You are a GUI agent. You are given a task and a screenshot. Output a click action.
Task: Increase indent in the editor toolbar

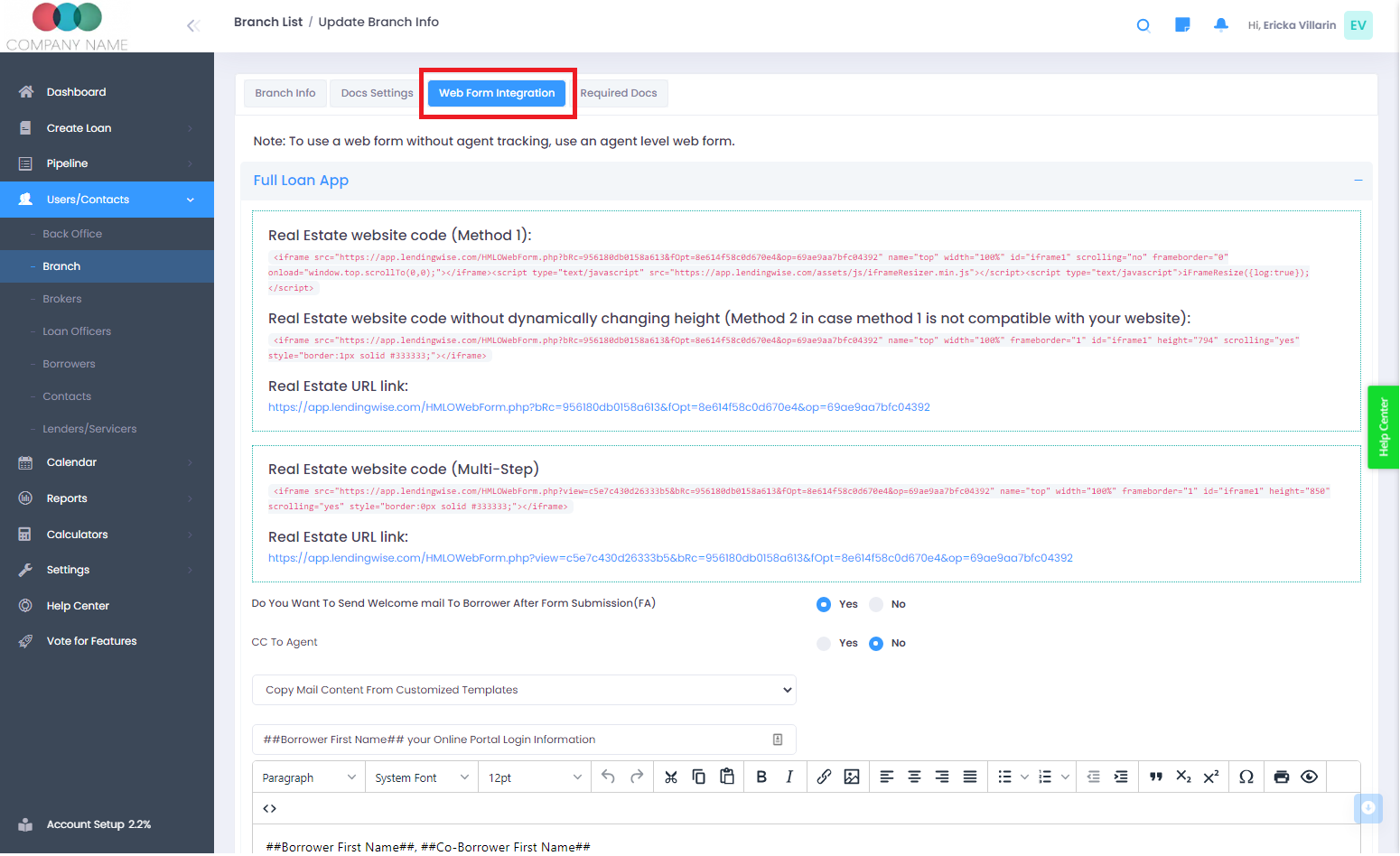tap(1121, 777)
